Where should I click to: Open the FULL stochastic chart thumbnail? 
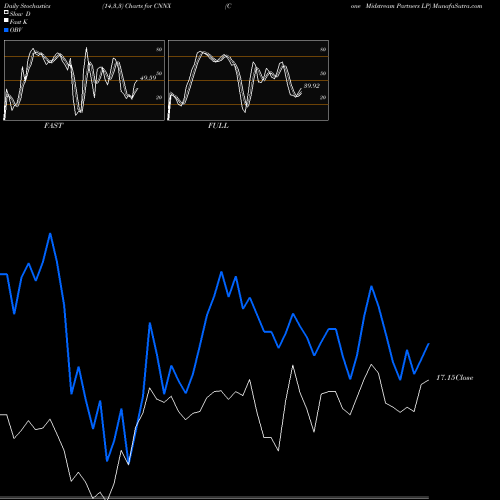click(248, 80)
